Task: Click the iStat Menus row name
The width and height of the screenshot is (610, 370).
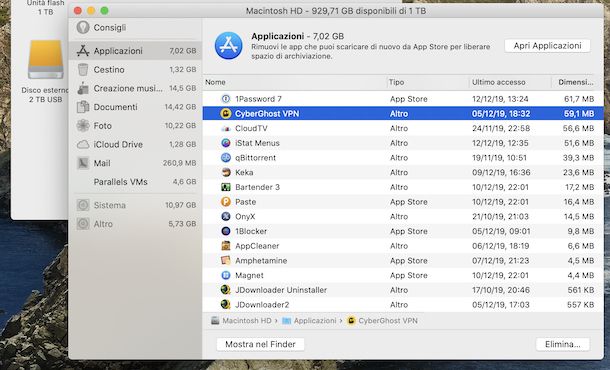Action: 257,143
